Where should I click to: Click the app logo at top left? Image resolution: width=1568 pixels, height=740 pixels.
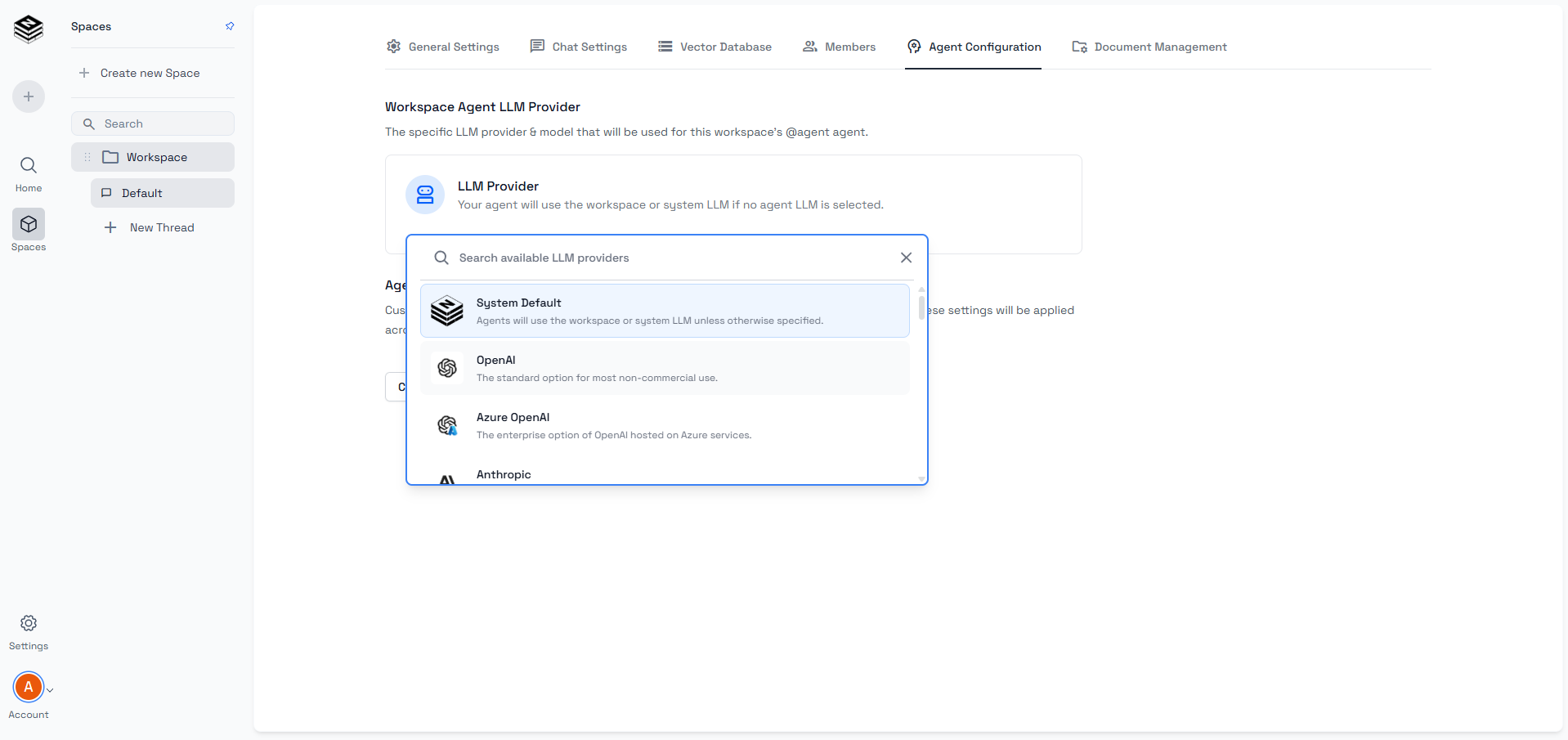pos(29,29)
